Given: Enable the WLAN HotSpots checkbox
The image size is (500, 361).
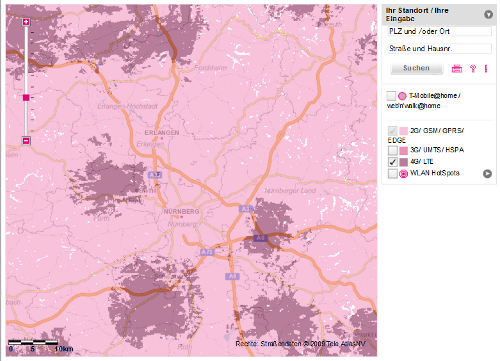Looking at the screenshot, I should click(x=393, y=174).
